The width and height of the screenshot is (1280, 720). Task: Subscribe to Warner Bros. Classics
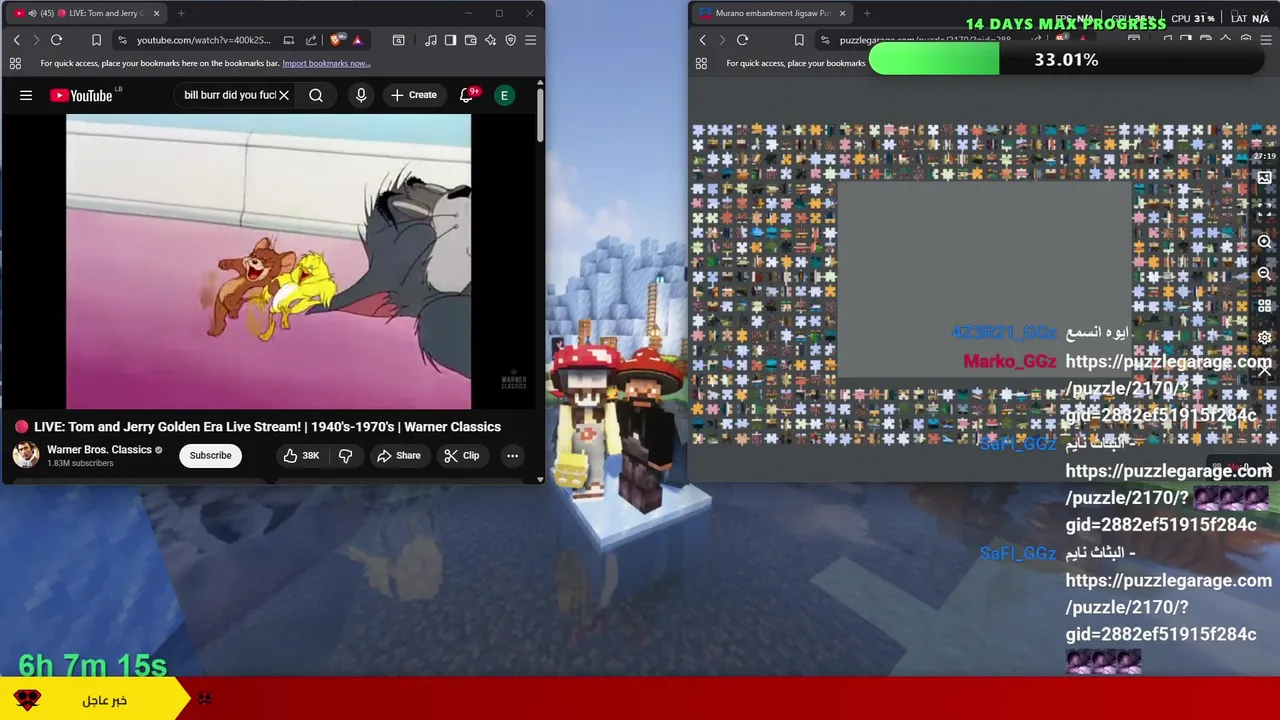210,455
